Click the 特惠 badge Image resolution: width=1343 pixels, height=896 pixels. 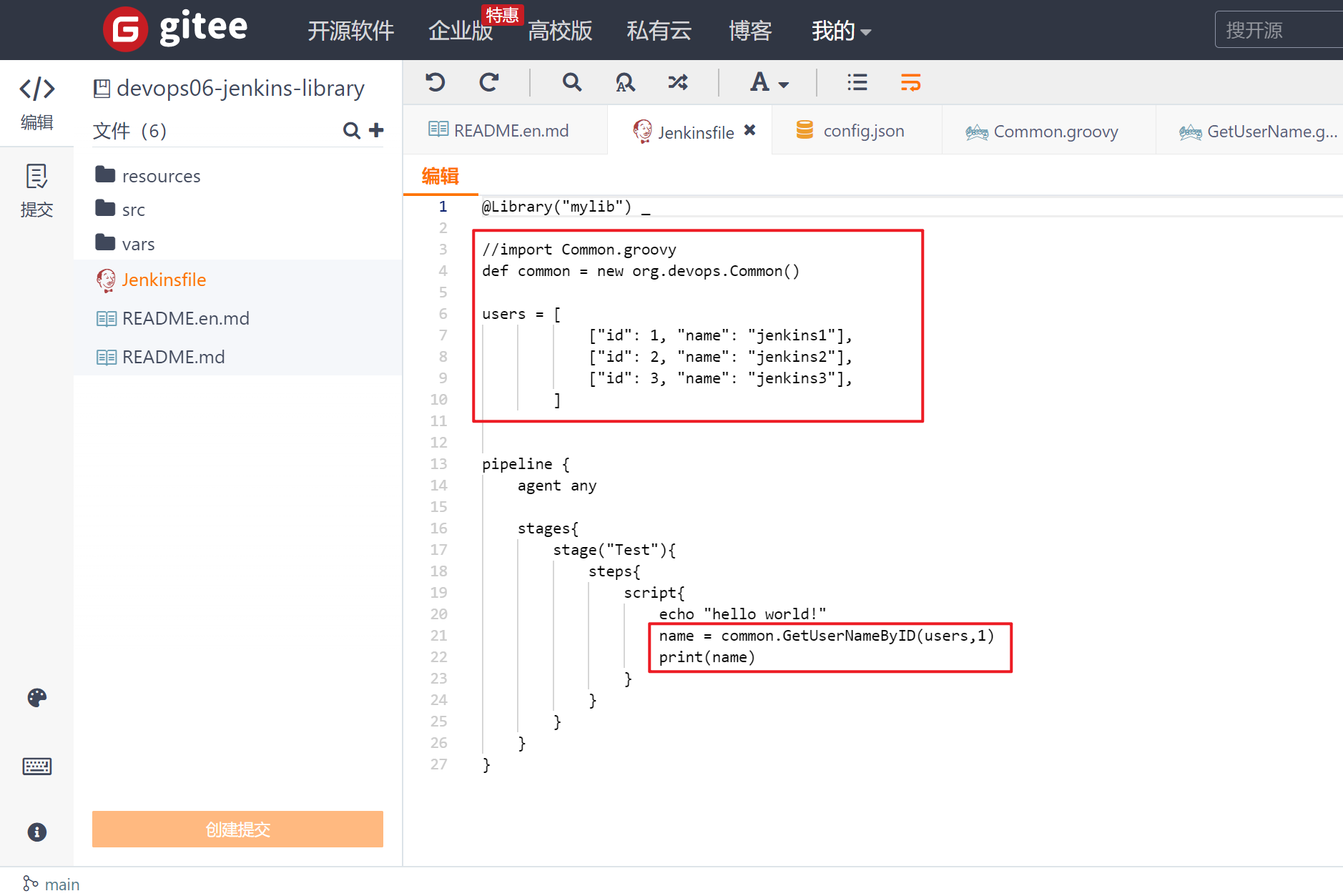coord(503,15)
